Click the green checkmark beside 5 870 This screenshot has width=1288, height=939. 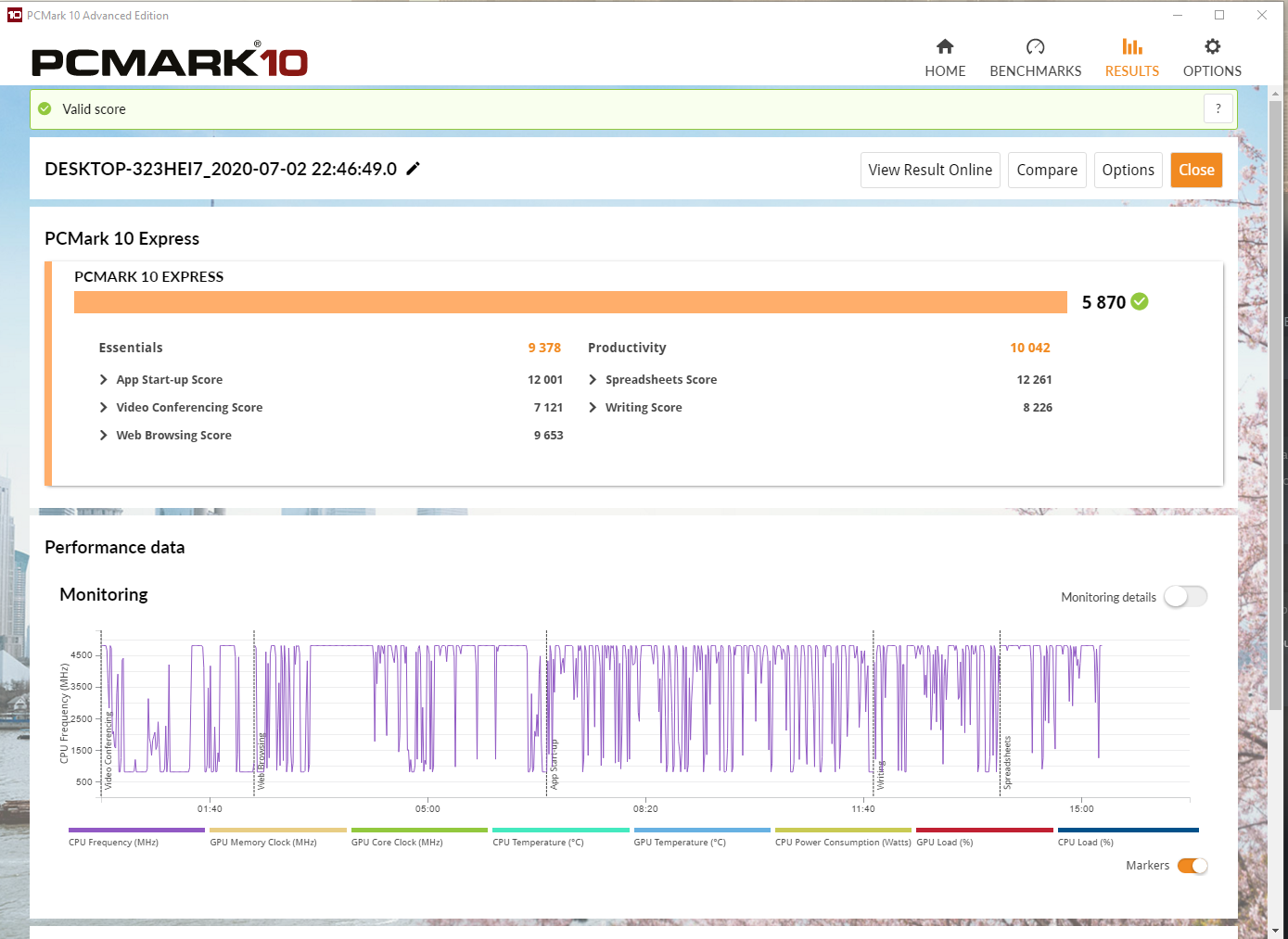[x=1140, y=301]
